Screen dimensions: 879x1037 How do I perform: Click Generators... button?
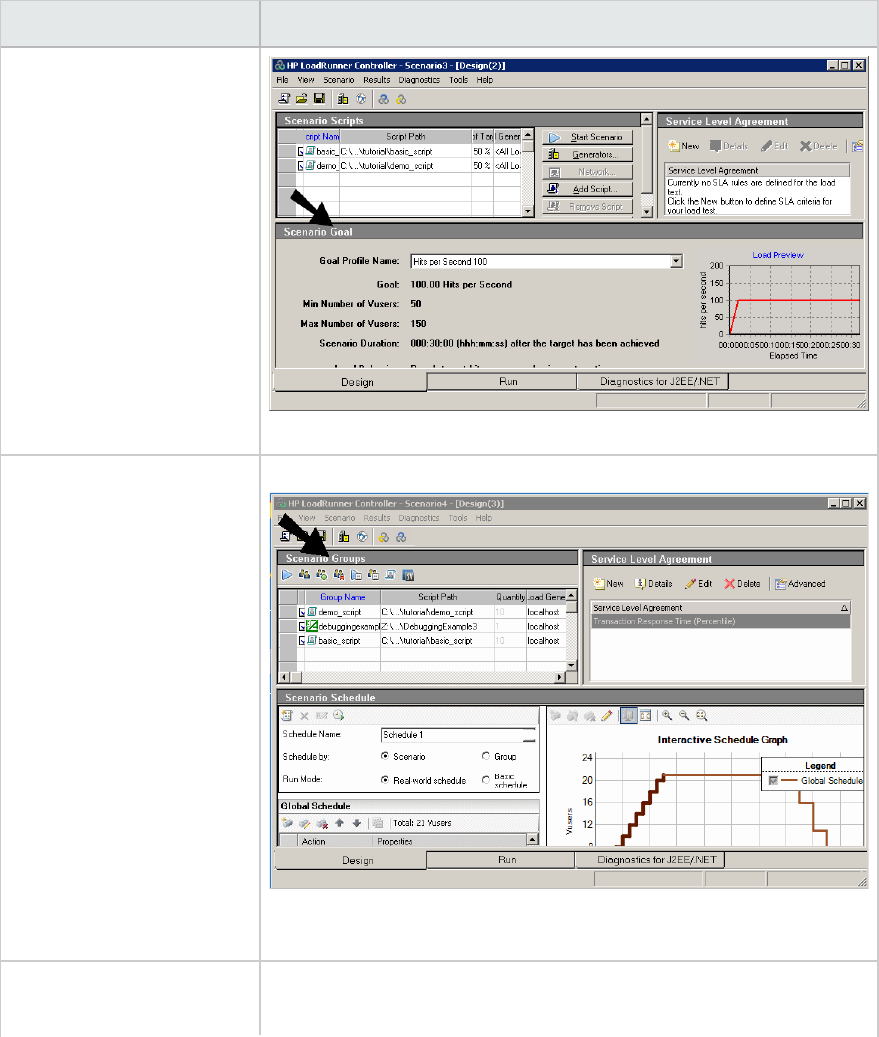587,154
